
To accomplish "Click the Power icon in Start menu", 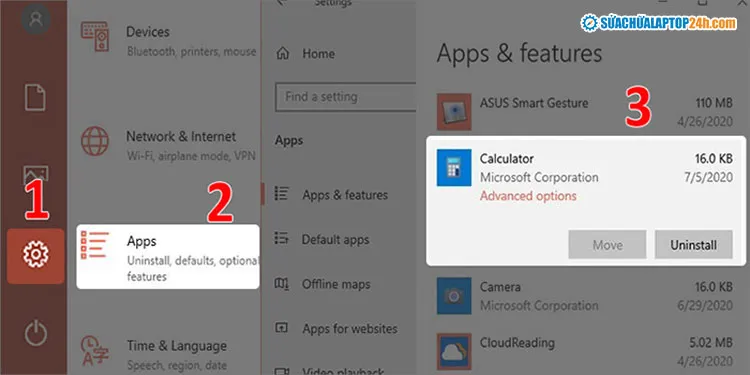I will click(x=36, y=333).
